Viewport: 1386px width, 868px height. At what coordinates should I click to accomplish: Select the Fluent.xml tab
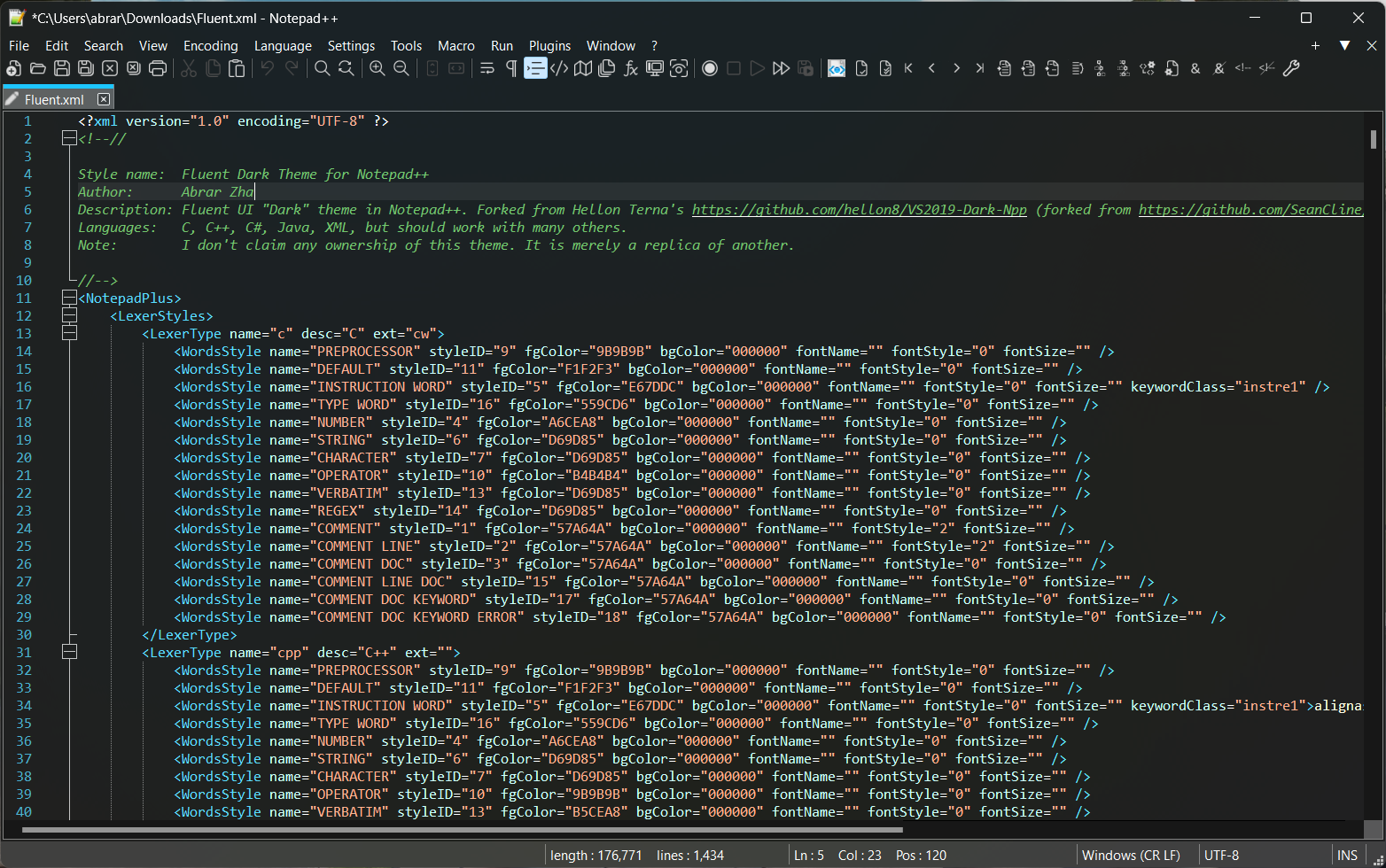53,98
